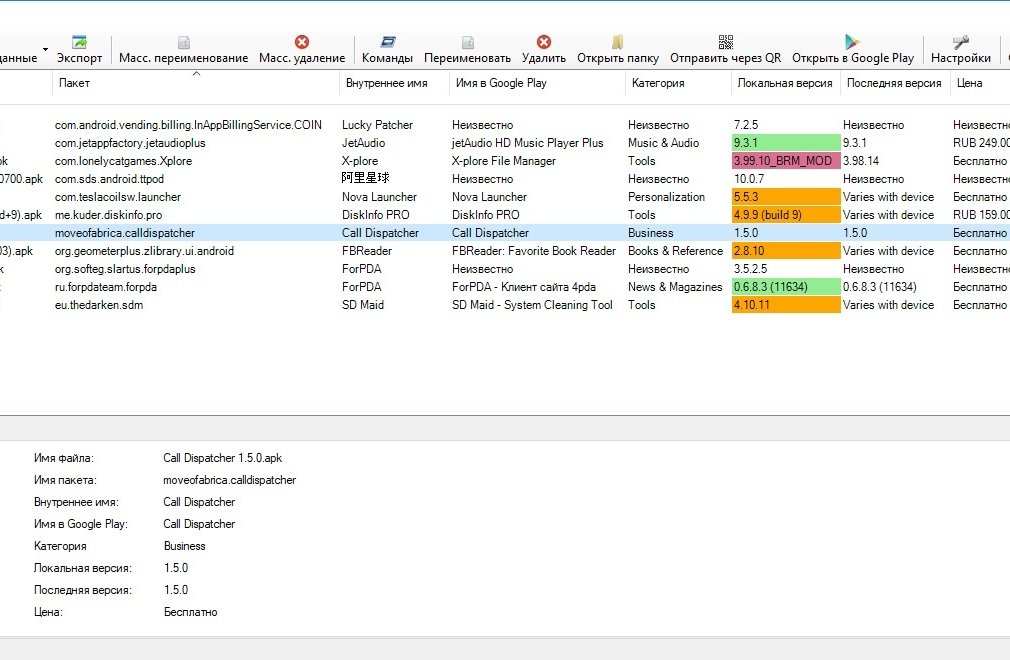The image size is (1010, 660).
Task: Select the 7.2.5 local version cell
Action: pos(746,125)
